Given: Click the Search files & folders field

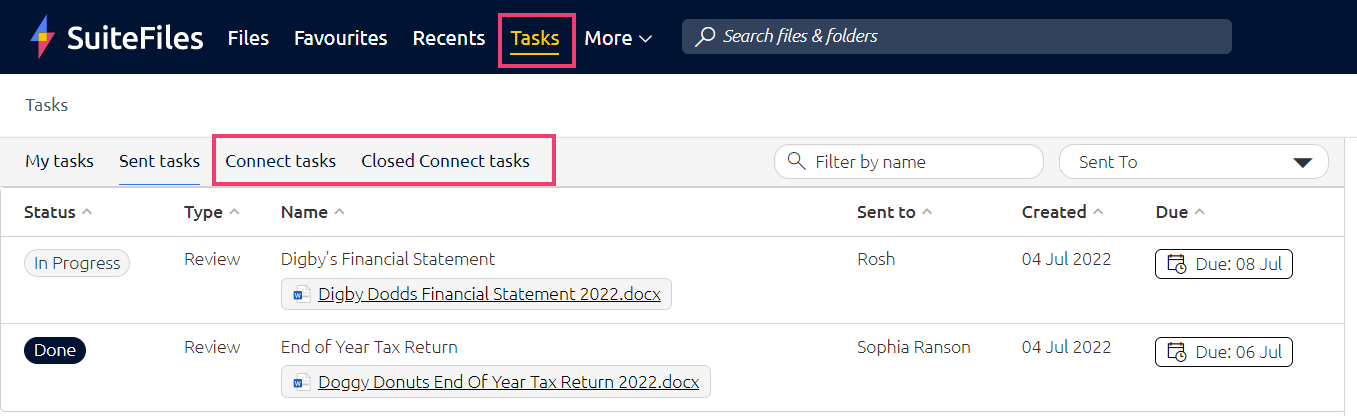Looking at the screenshot, I should 957,37.
